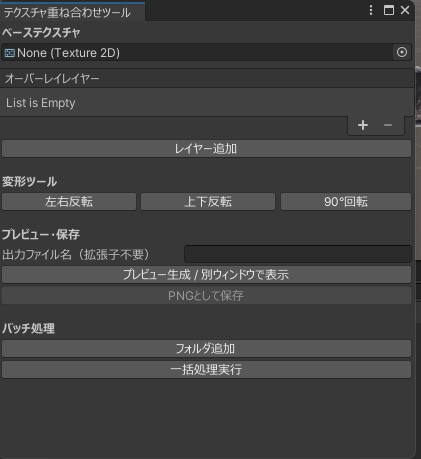Viewport: 421px width, 459px height.
Task: Open the window kebab options menu
Action: coord(371,10)
